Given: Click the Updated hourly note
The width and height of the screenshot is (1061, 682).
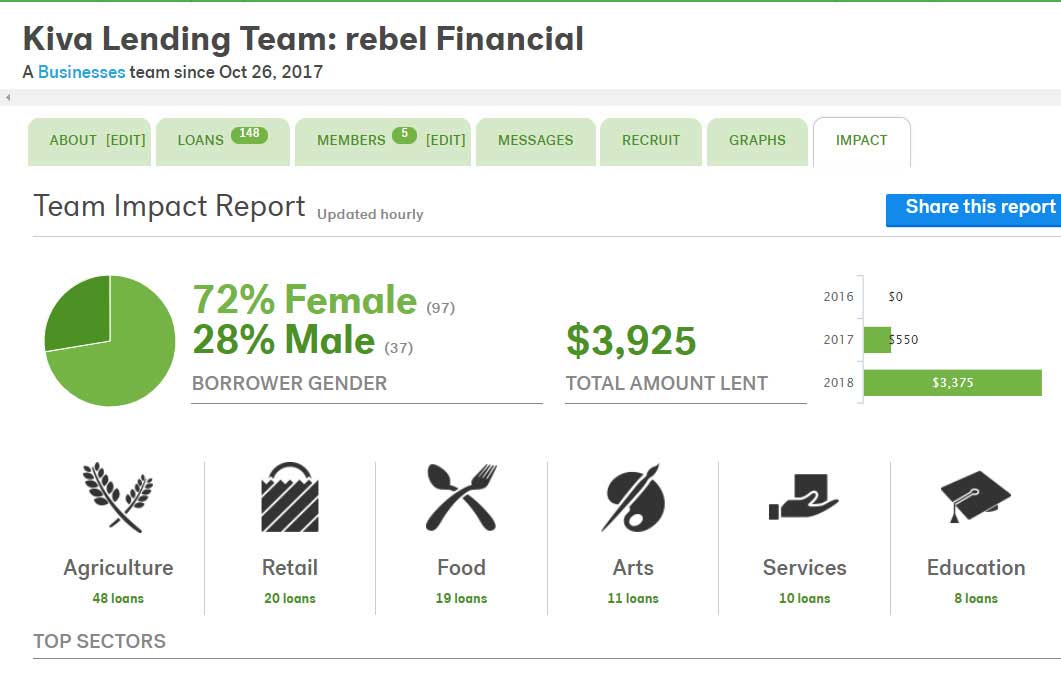Looking at the screenshot, I should click(370, 214).
